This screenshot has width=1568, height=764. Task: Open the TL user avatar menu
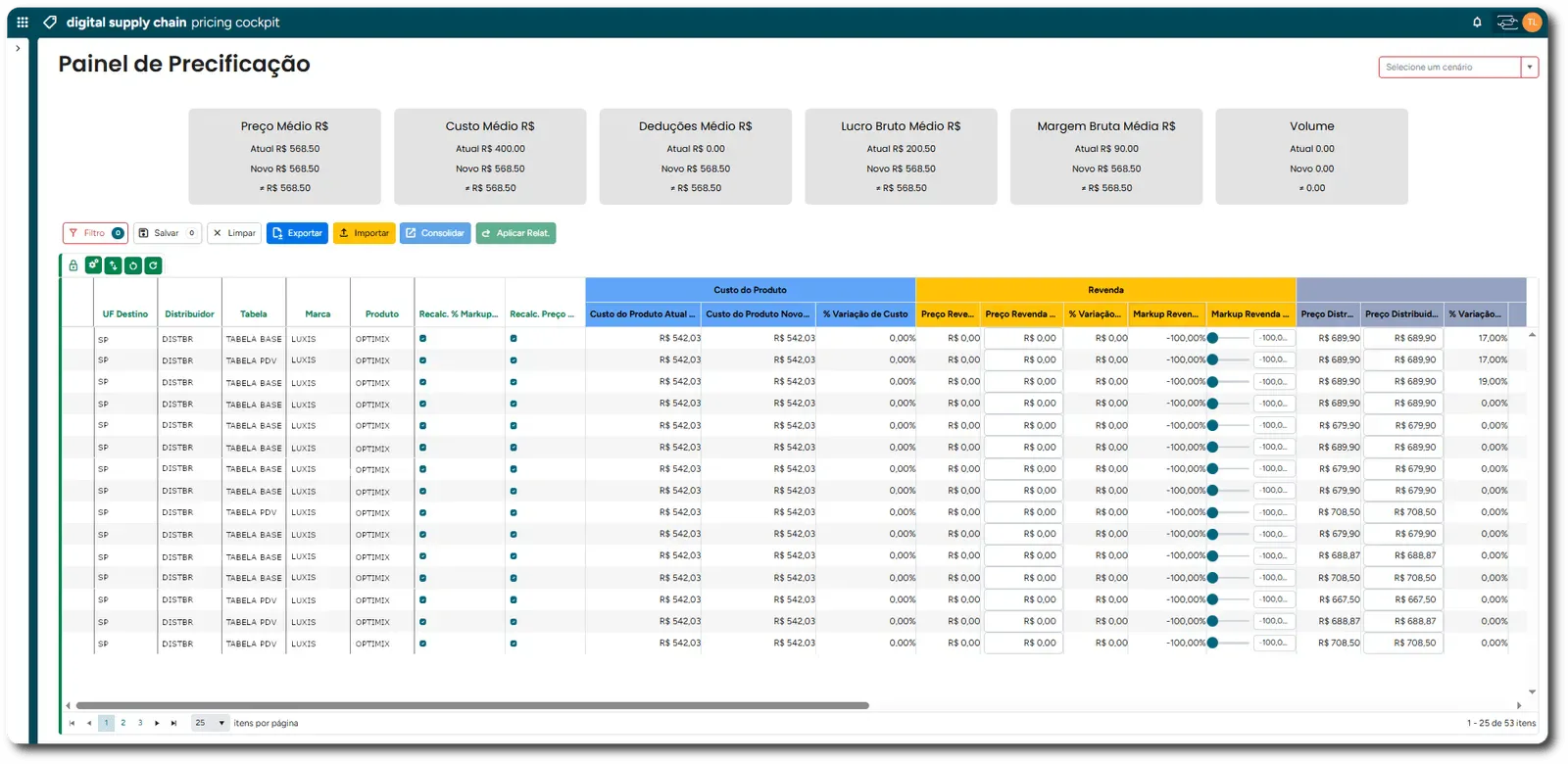(x=1532, y=22)
